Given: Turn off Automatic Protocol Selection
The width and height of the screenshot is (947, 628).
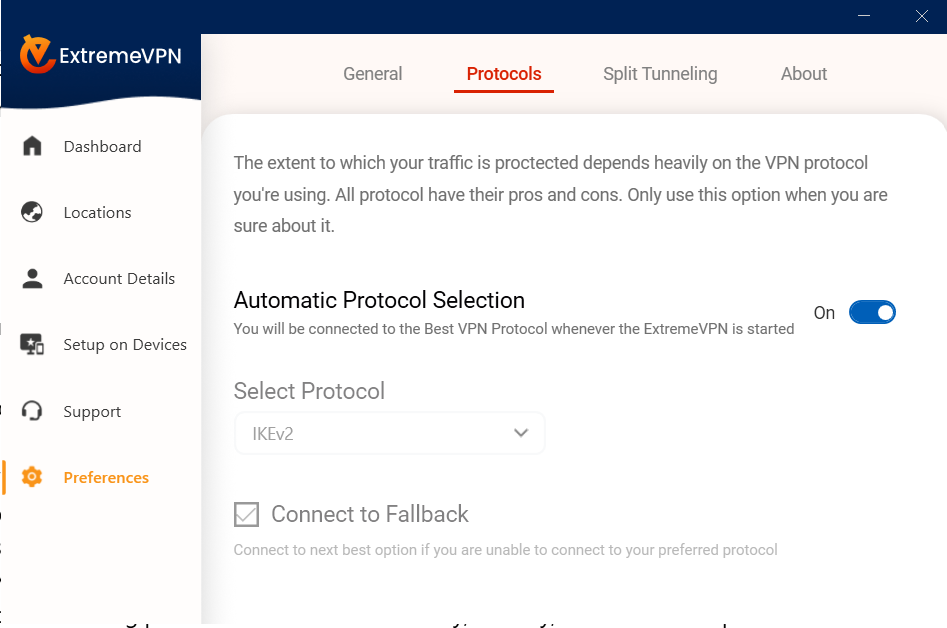Looking at the screenshot, I should click(x=872, y=312).
